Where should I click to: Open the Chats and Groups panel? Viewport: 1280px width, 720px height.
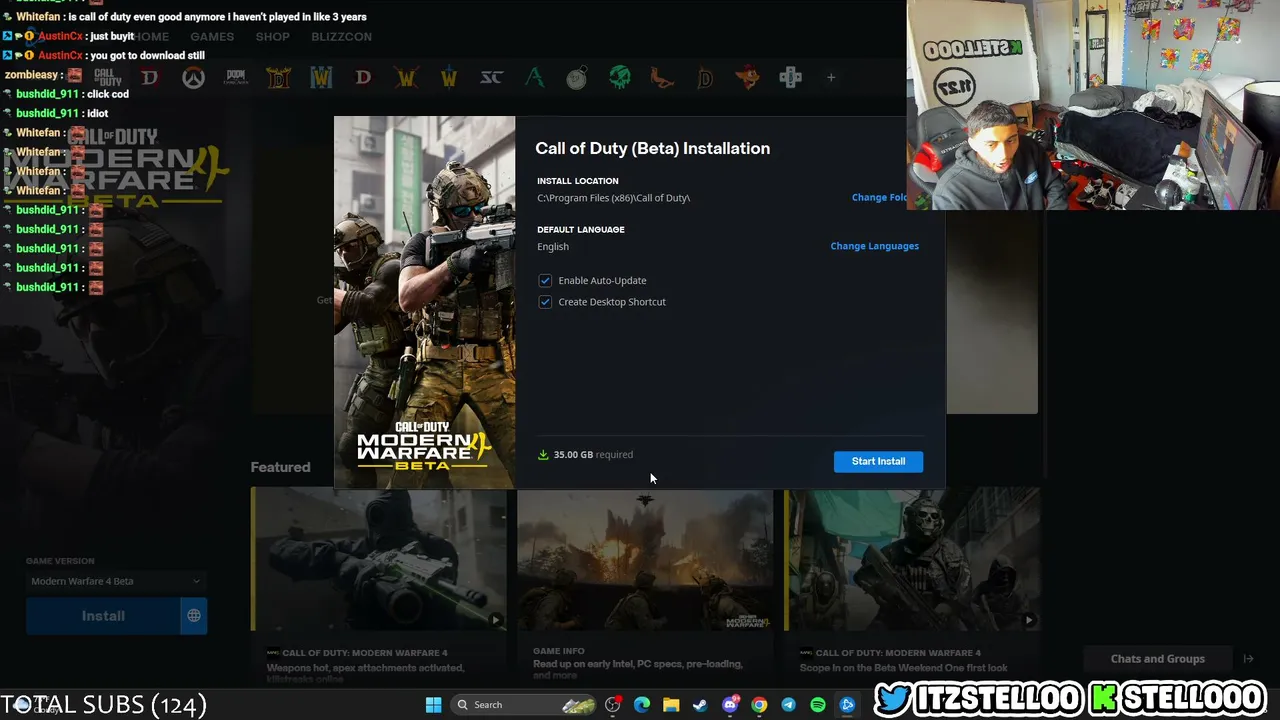[1157, 659]
